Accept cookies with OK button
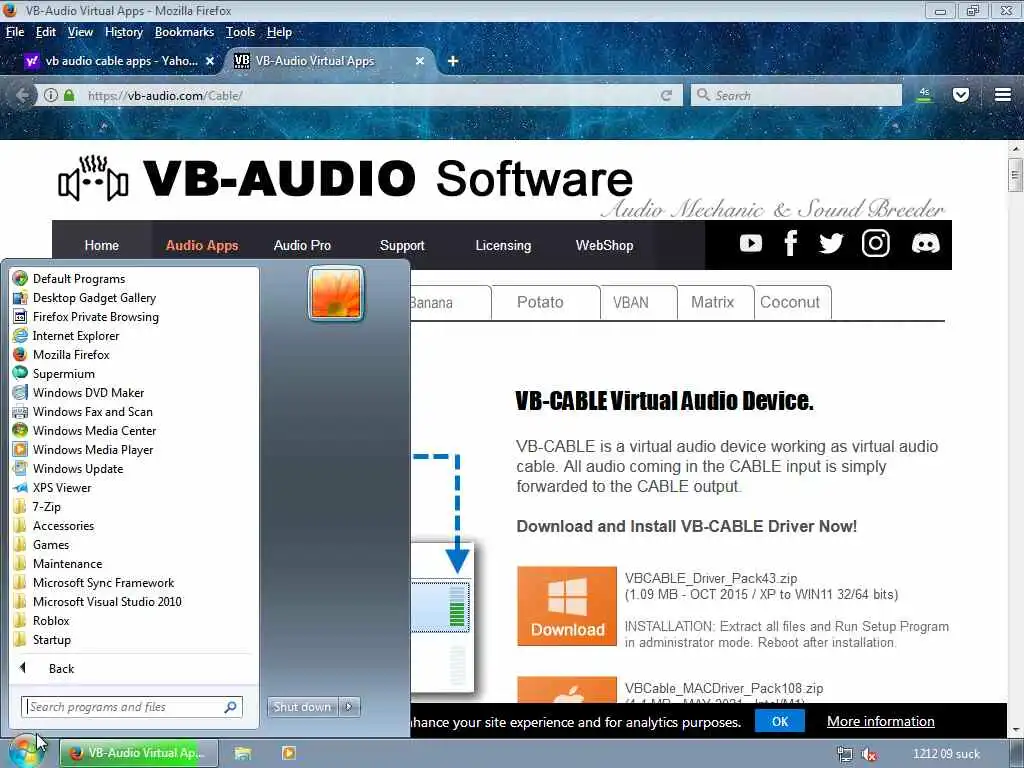The image size is (1024, 768). click(780, 722)
